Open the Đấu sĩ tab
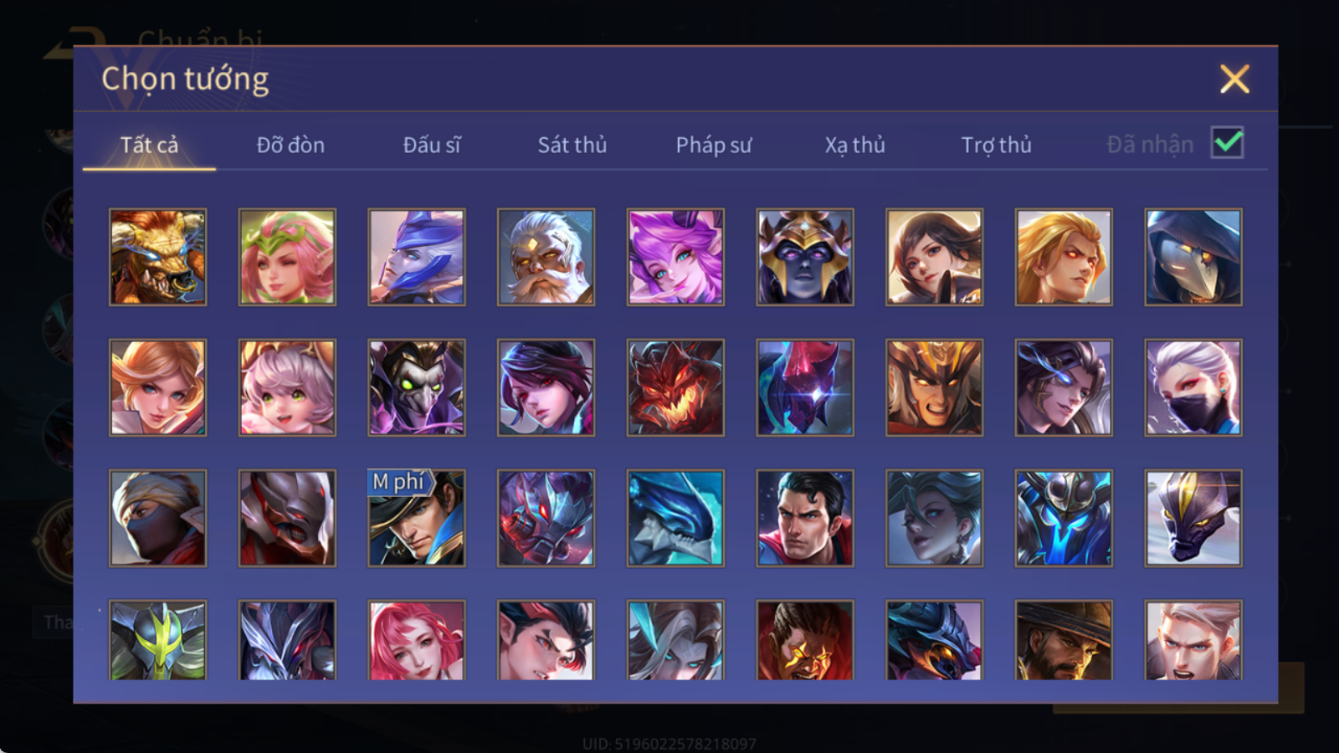 click(432, 145)
